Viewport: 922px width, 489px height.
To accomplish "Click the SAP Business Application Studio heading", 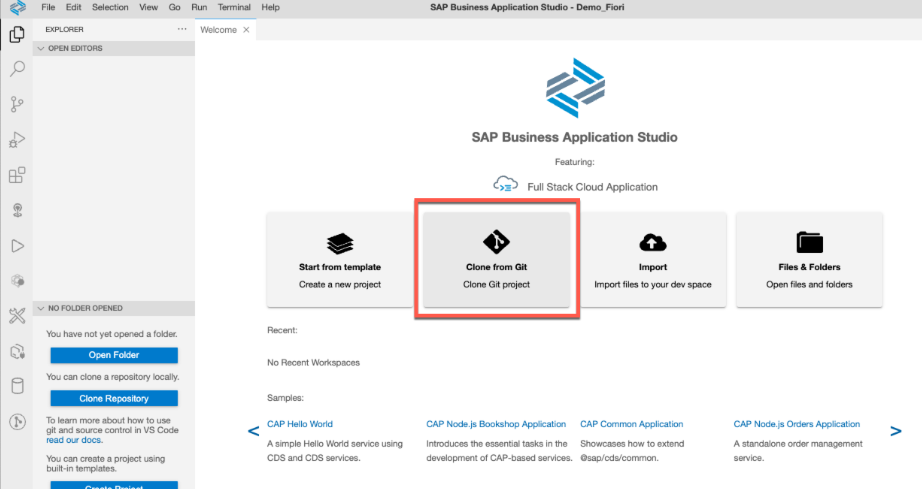I will pos(574,137).
